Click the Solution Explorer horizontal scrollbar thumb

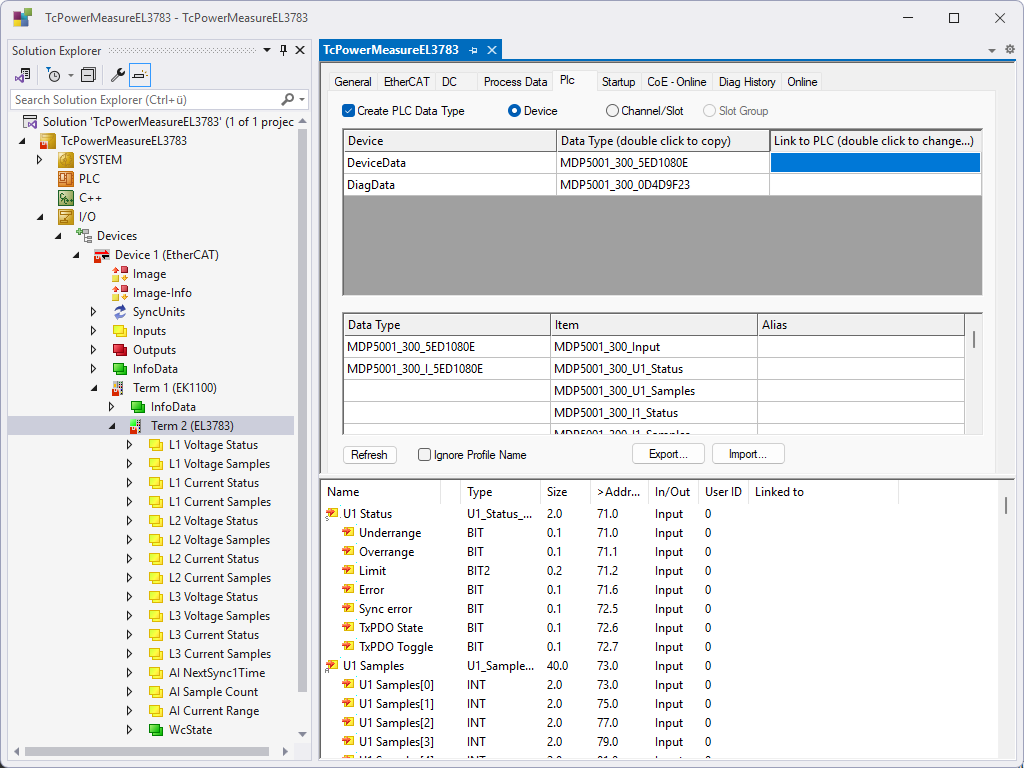coord(147,751)
